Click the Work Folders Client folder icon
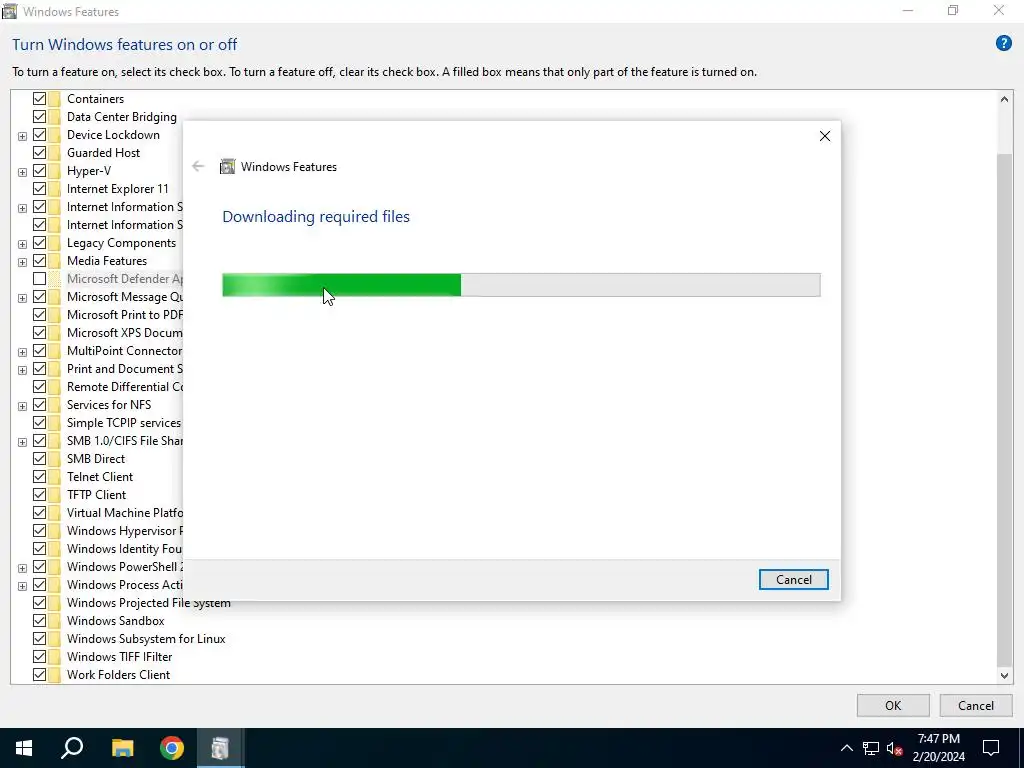This screenshot has height=768, width=1024. click(55, 675)
